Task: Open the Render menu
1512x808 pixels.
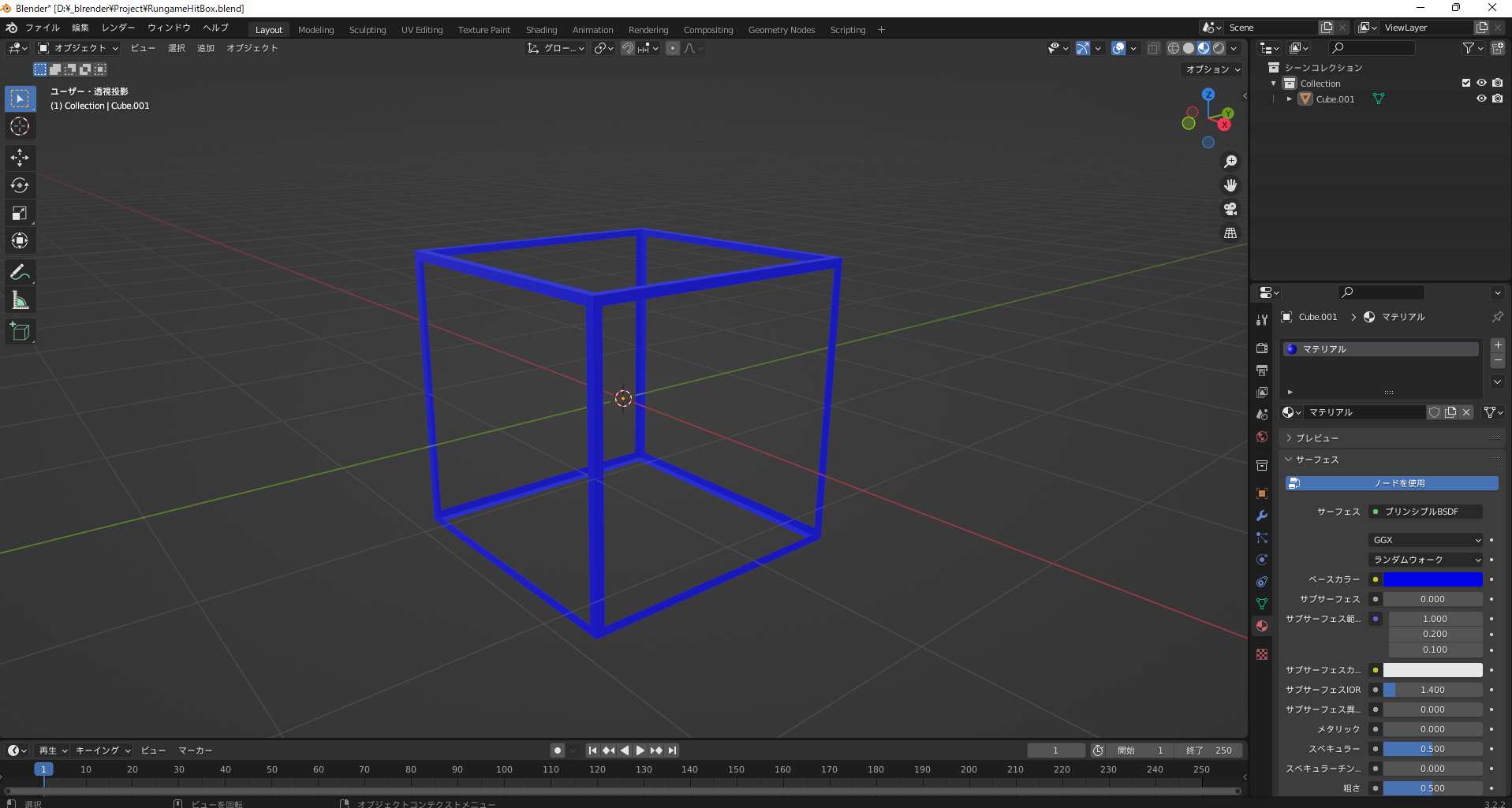Action: tap(118, 28)
